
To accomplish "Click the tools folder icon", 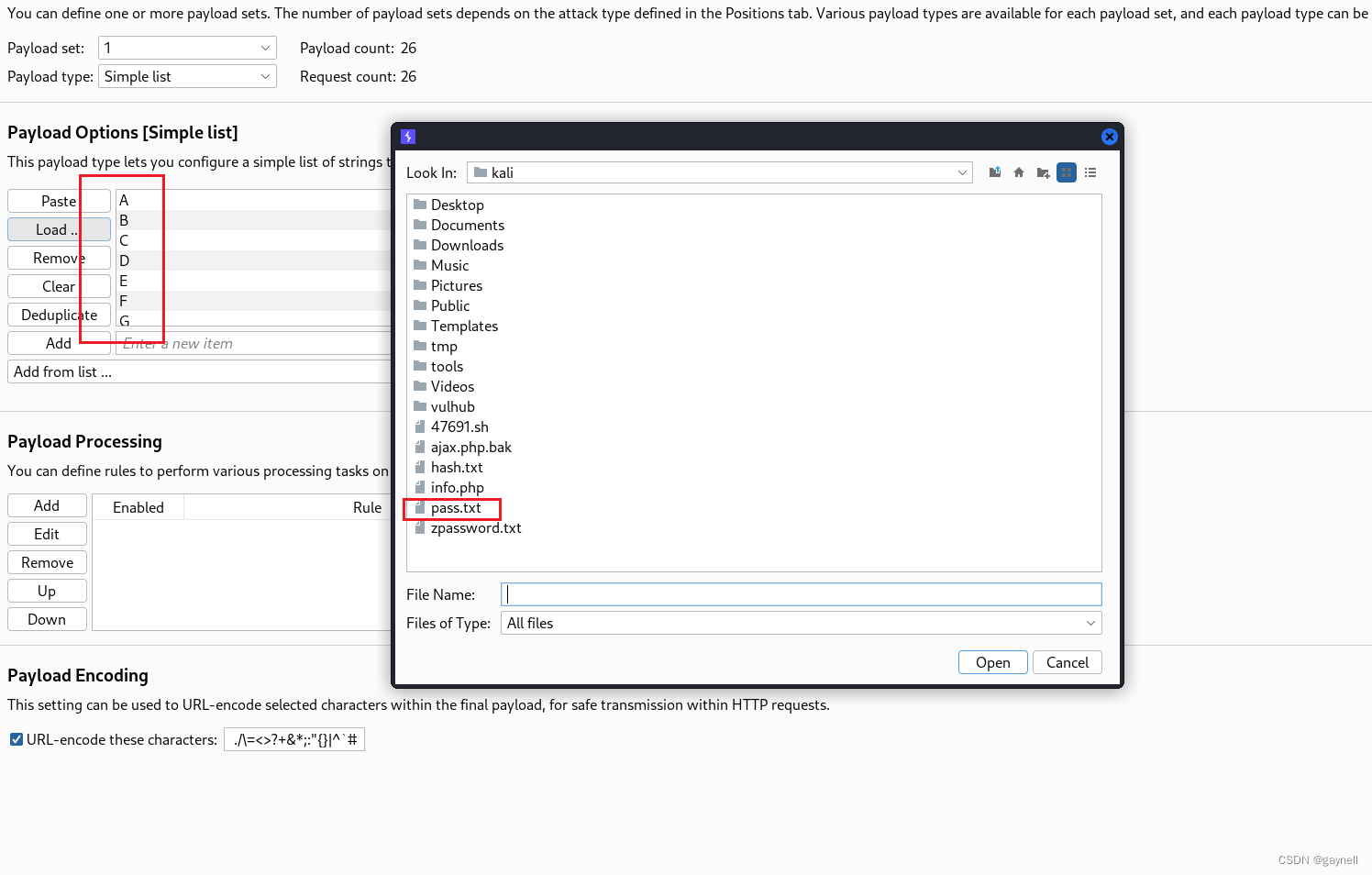I will (x=420, y=366).
